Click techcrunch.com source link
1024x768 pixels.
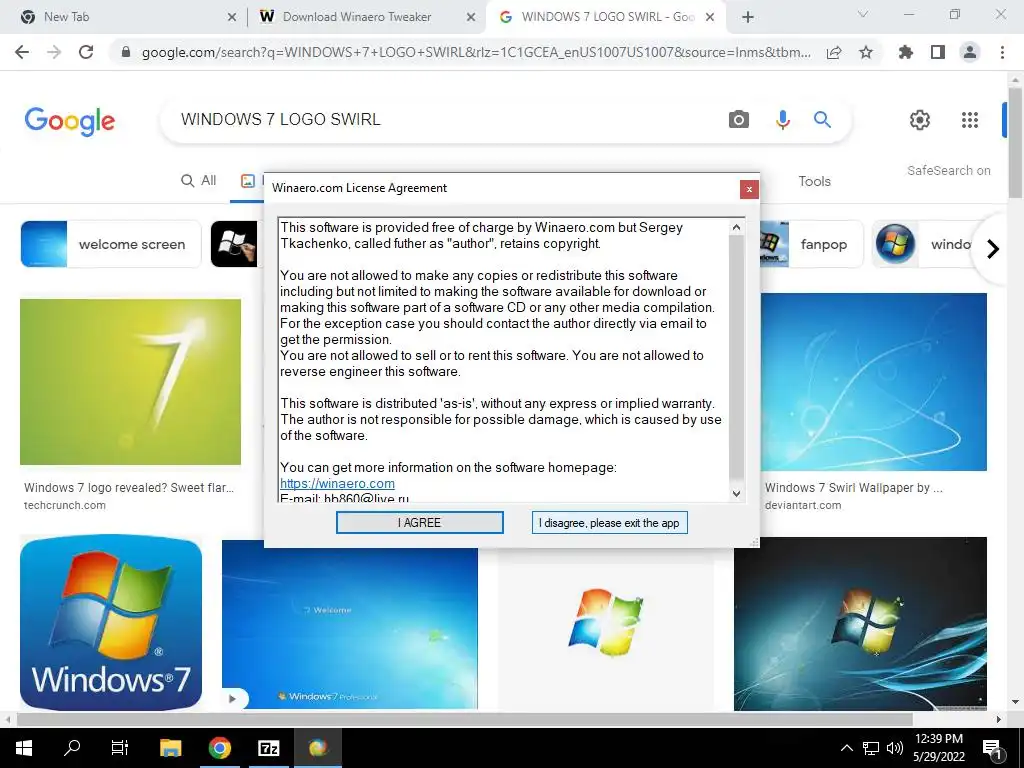pyautogui.click(x=65, y=505)
